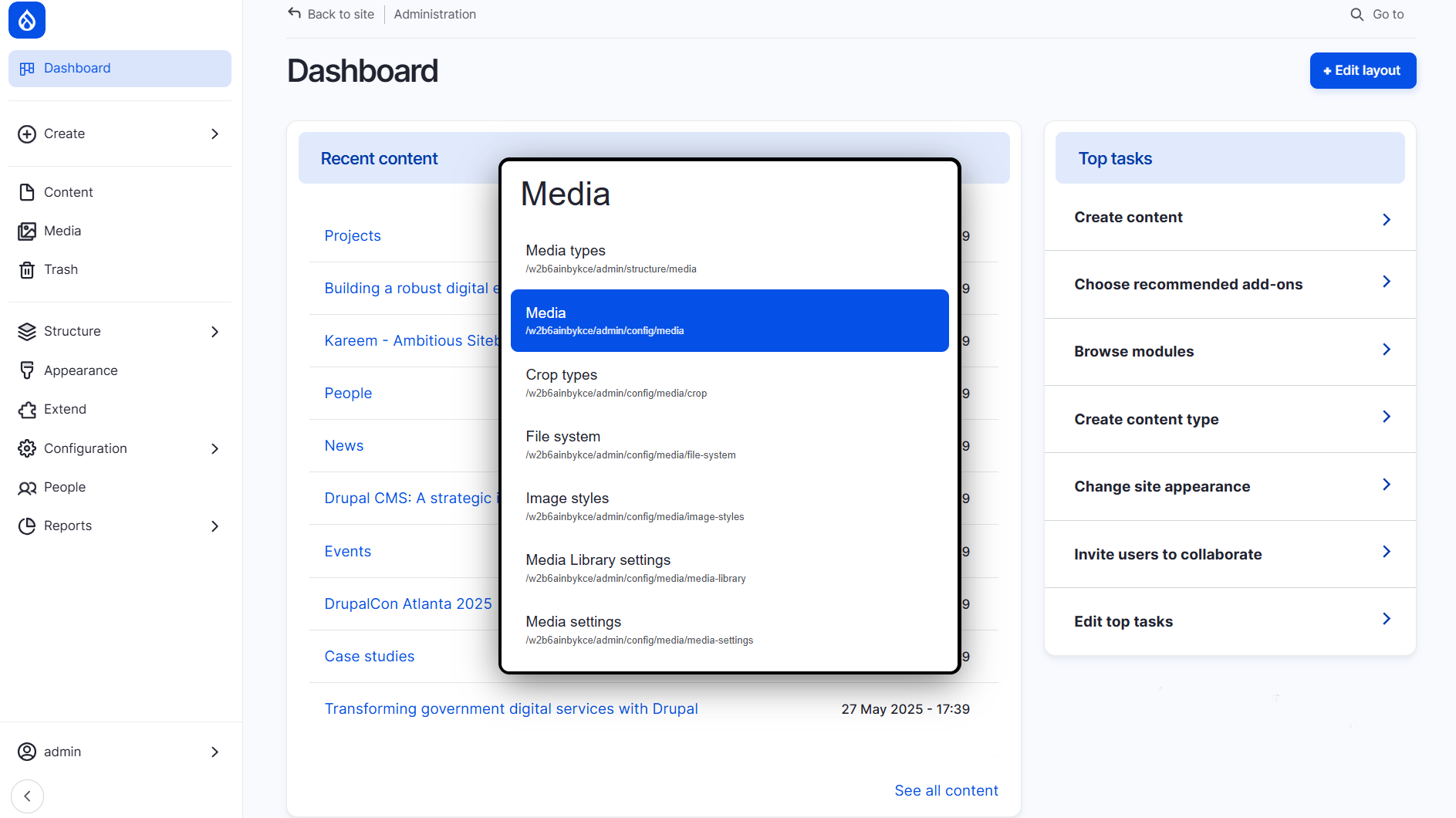The width and height of the screenshot is (1456, 818).
Task: Click Go to search field
Action: click(x=1377, y=14)
